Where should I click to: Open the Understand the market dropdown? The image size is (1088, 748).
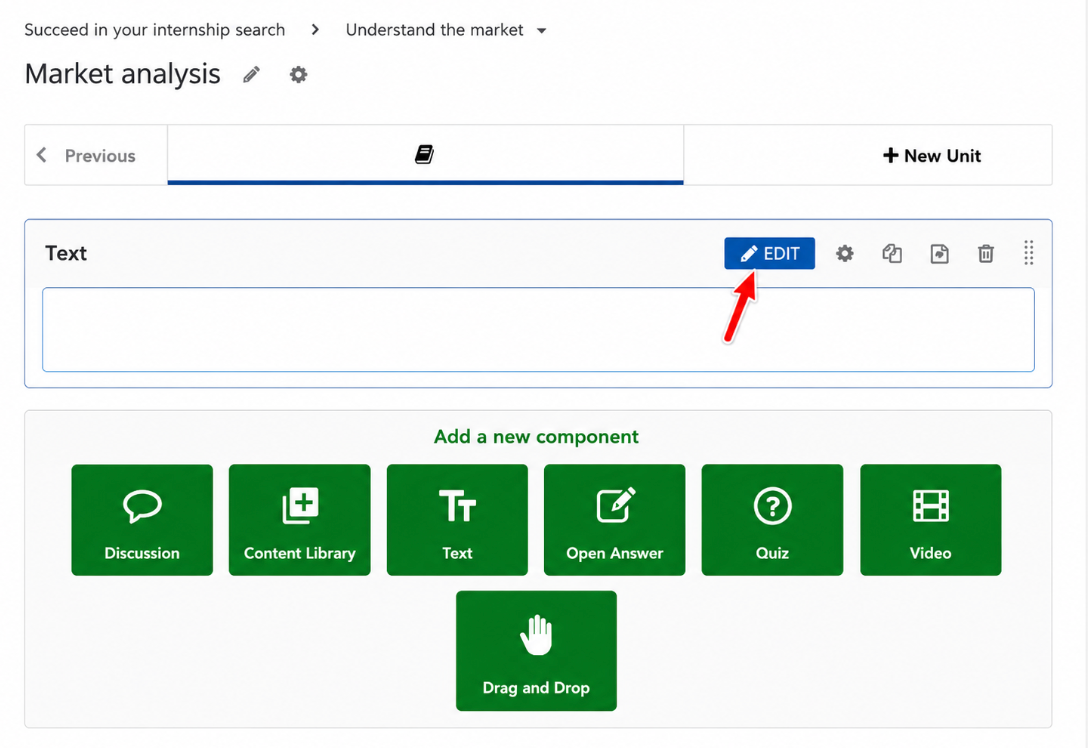446,30
